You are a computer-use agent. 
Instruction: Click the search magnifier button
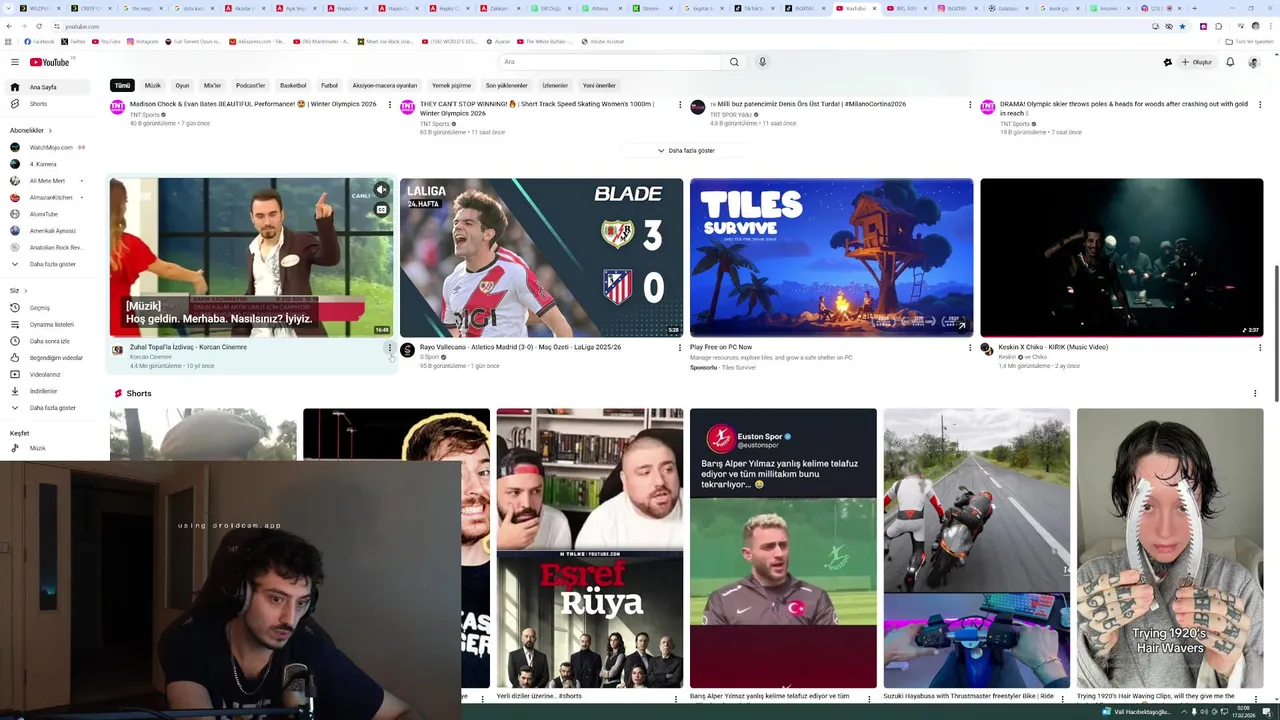[734, 62]
